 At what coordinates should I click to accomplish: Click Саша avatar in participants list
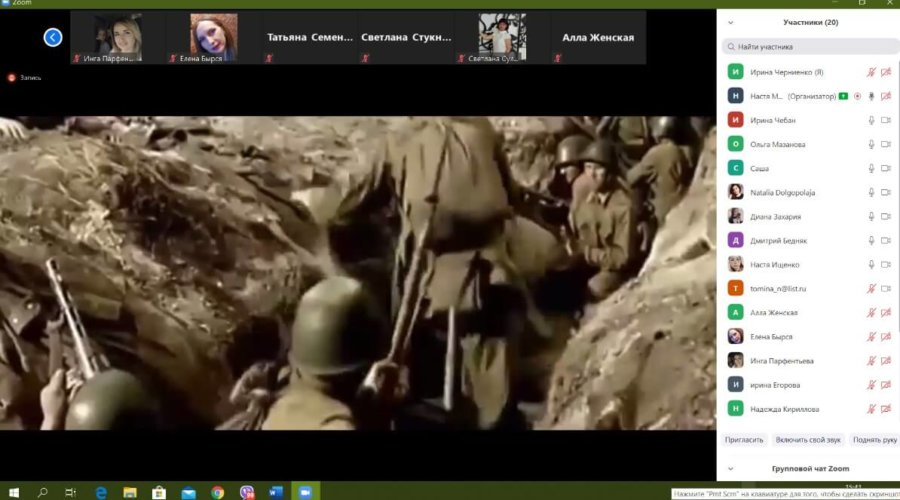coord(735,168)
